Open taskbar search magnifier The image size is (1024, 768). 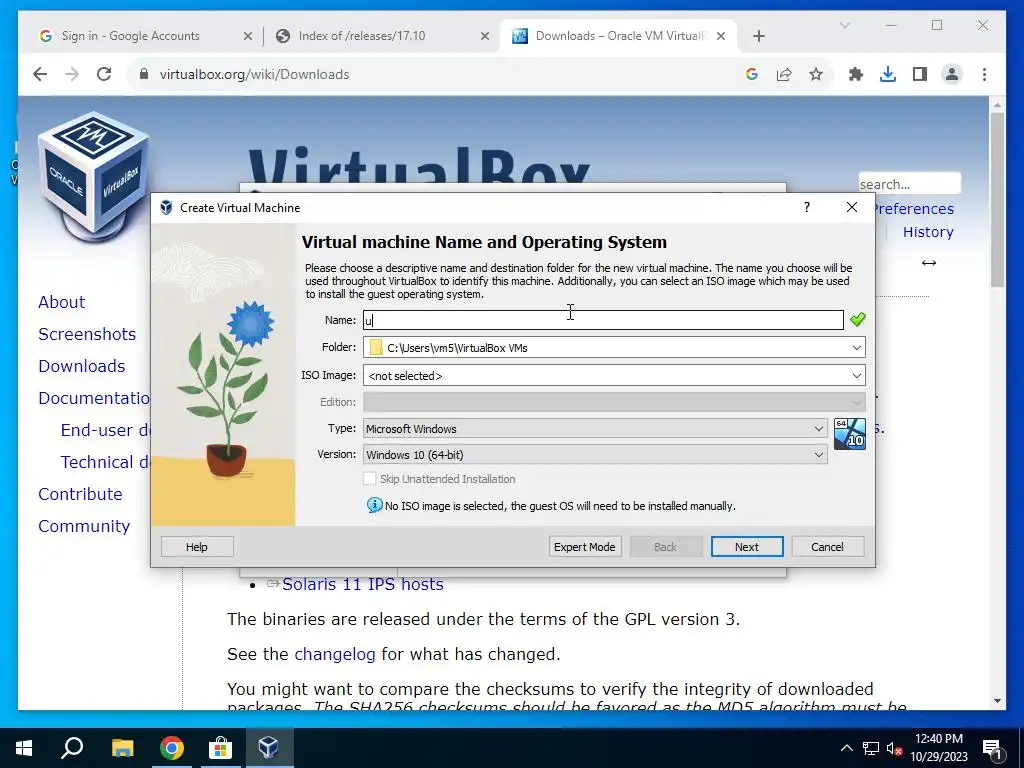pos(72,748)
